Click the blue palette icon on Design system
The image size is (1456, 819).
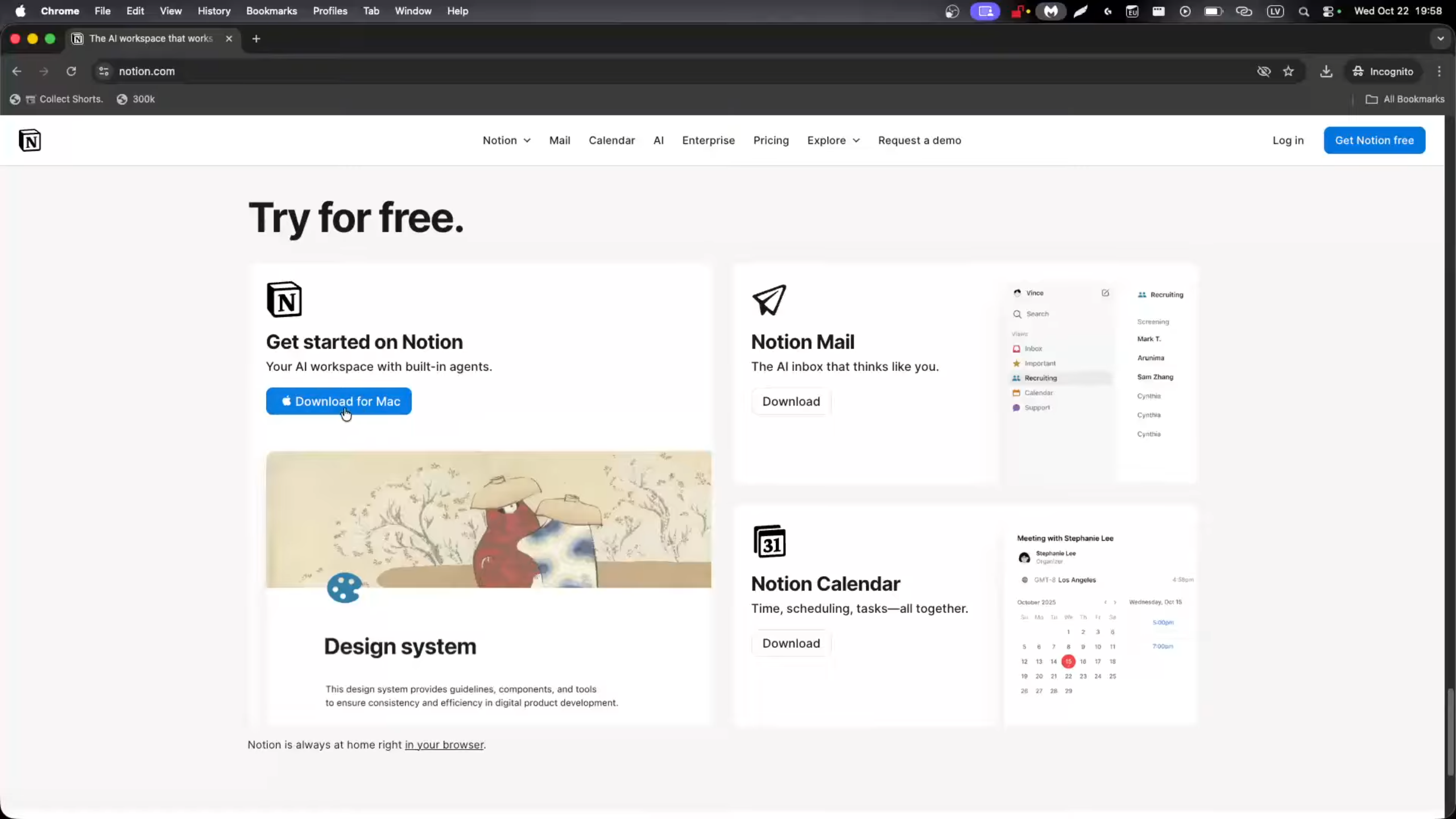point(344,588)
